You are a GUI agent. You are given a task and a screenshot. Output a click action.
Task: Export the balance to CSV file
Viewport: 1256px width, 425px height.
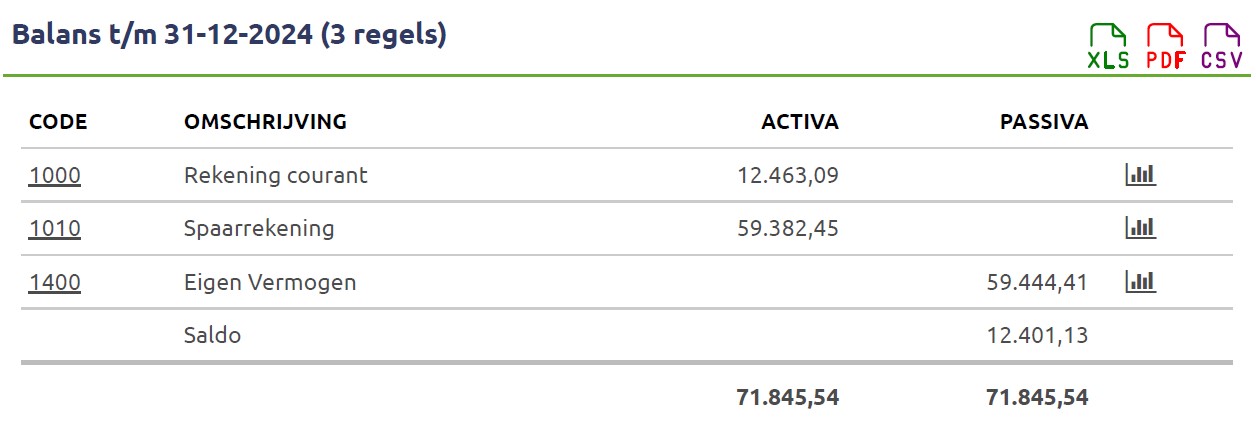click(1222, 47)
